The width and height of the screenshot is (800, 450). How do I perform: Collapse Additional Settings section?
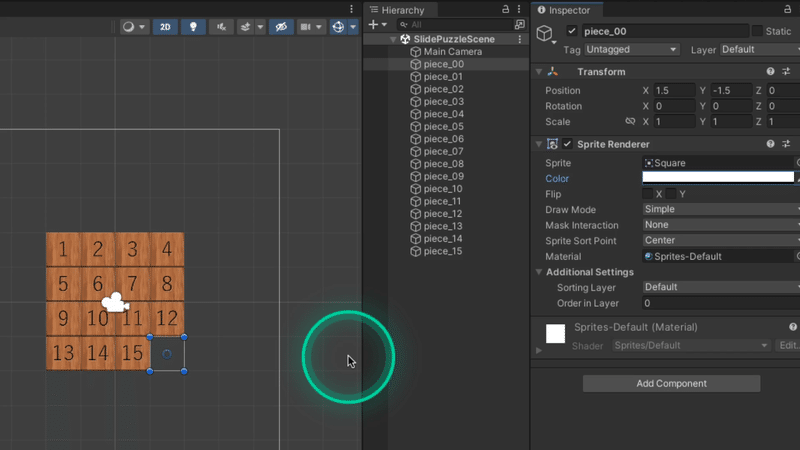(x=539, y=272)
